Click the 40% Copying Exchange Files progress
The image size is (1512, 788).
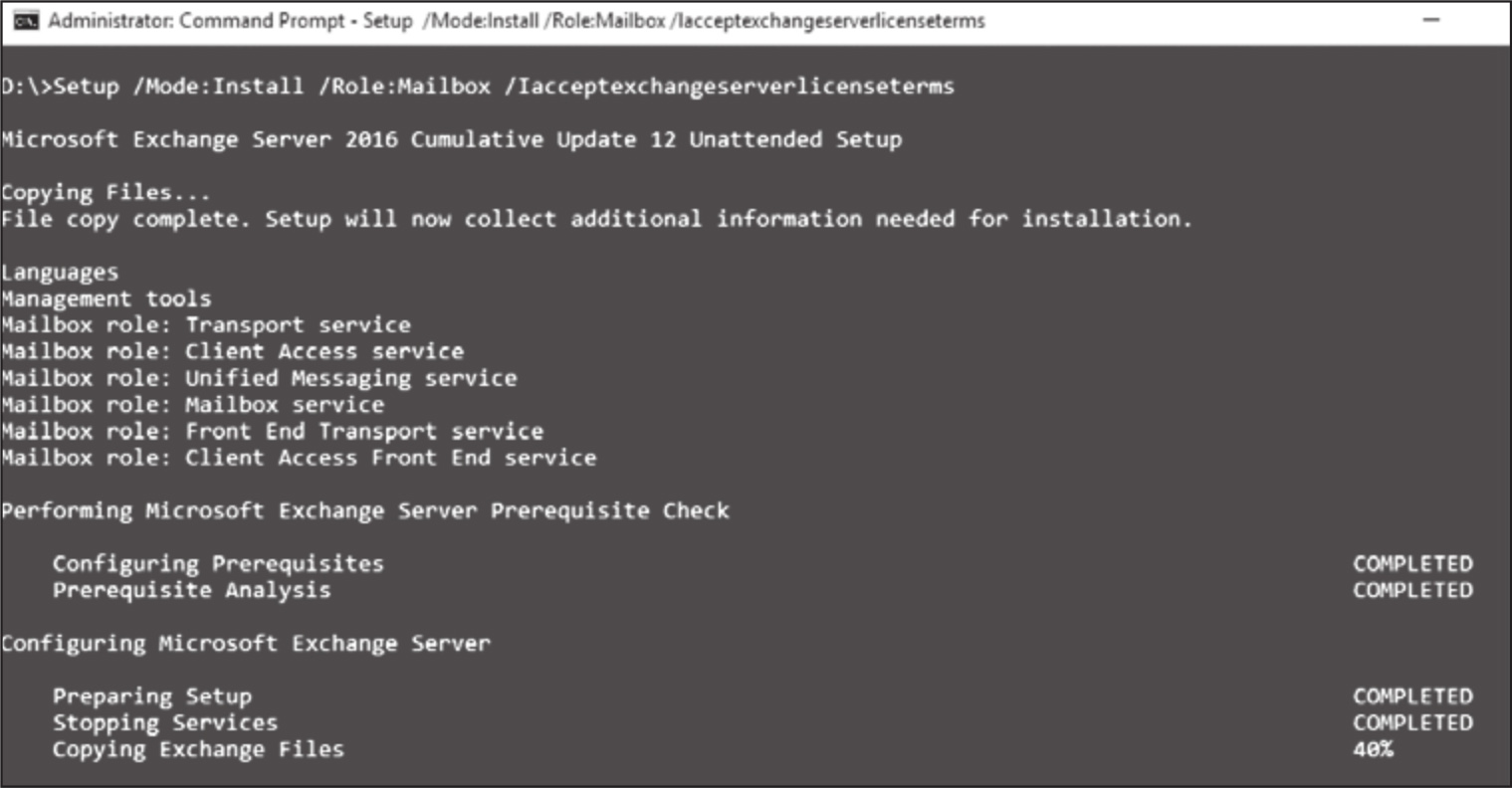coord(1373,750)
